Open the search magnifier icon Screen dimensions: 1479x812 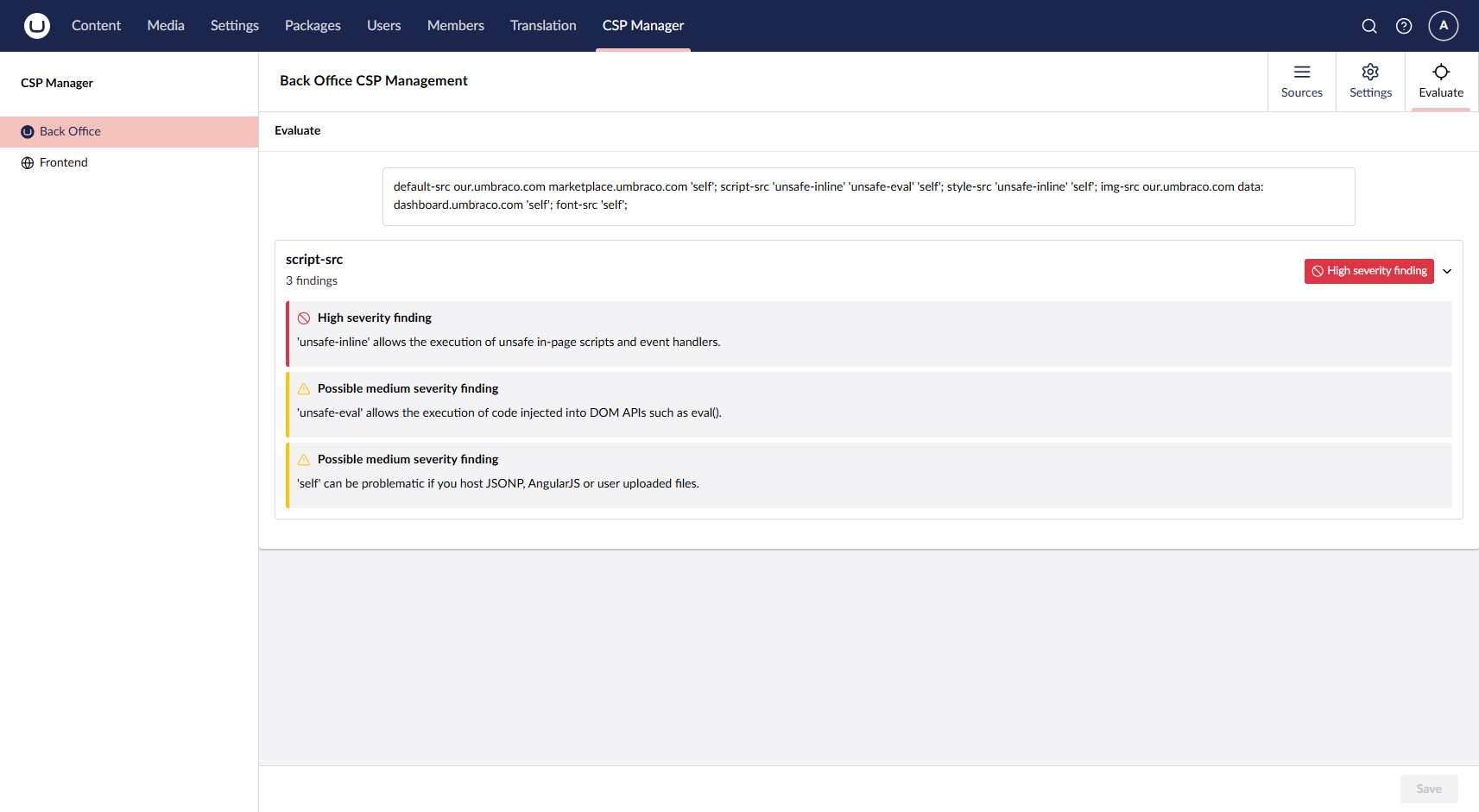point(1369,26)
